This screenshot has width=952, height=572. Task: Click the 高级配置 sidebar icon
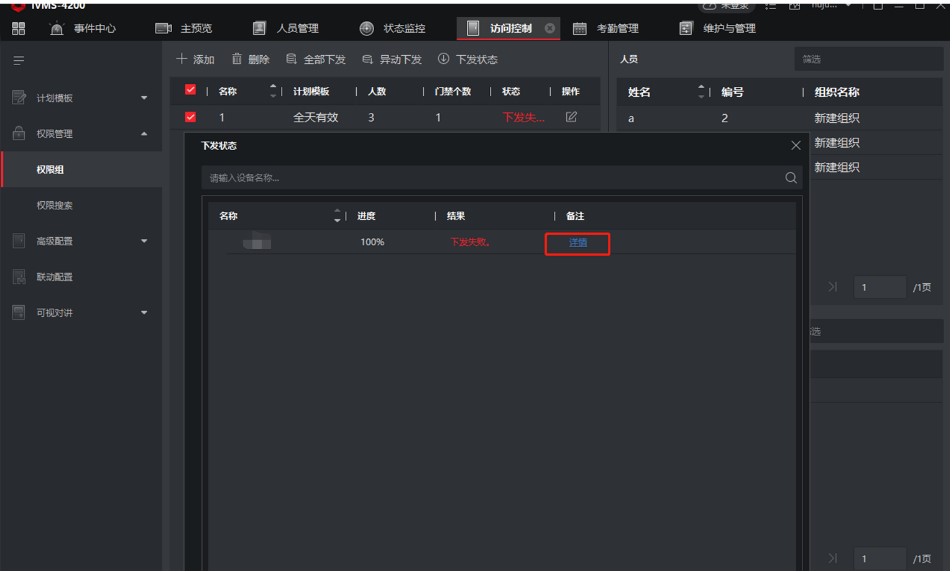(x=19, y=240)
